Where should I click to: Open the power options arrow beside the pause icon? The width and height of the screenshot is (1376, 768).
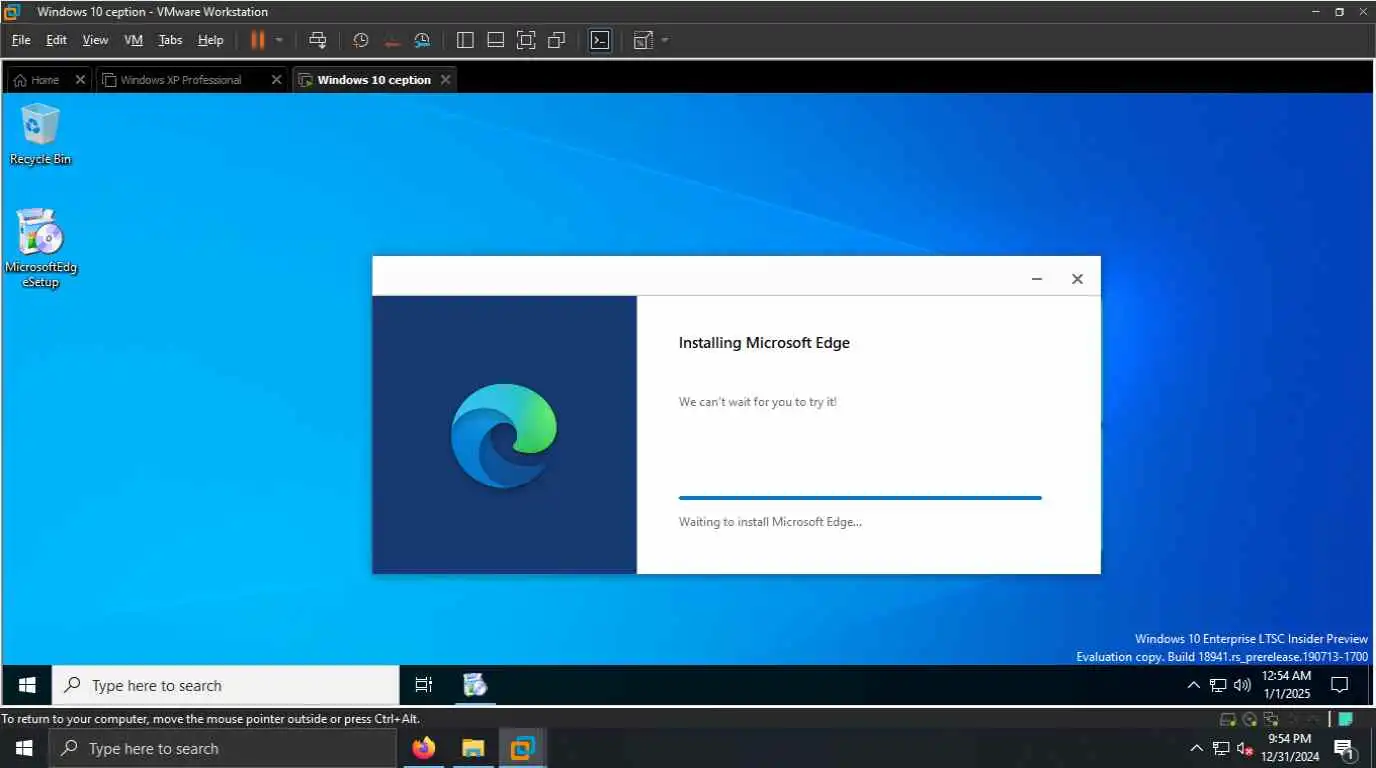point(279,40)
